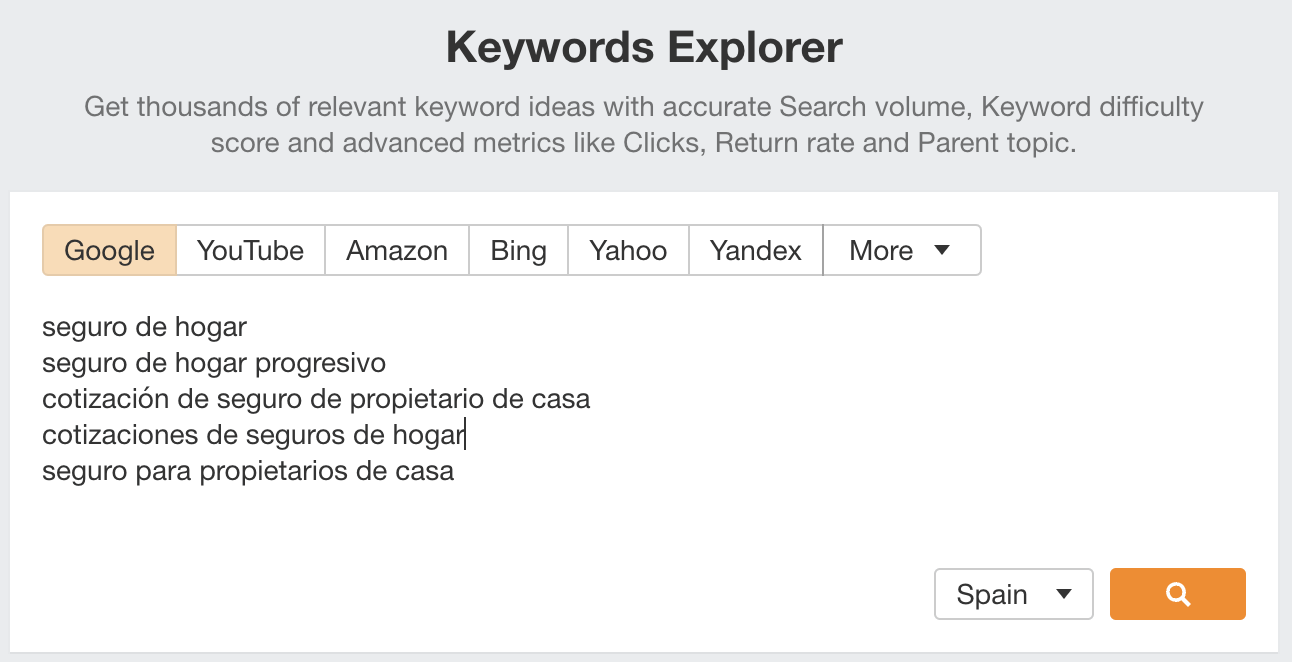Viewport: 1292px width, 662px height.
Task: Click the Keywords Explorer heading
Action: point(645,47)
